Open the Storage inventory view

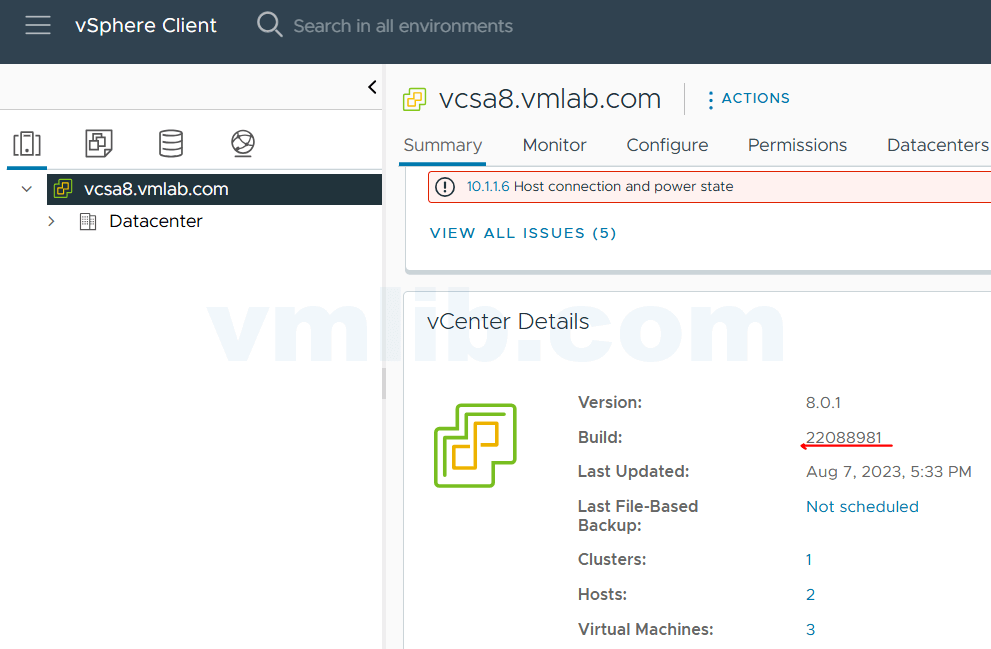(171, 144)
